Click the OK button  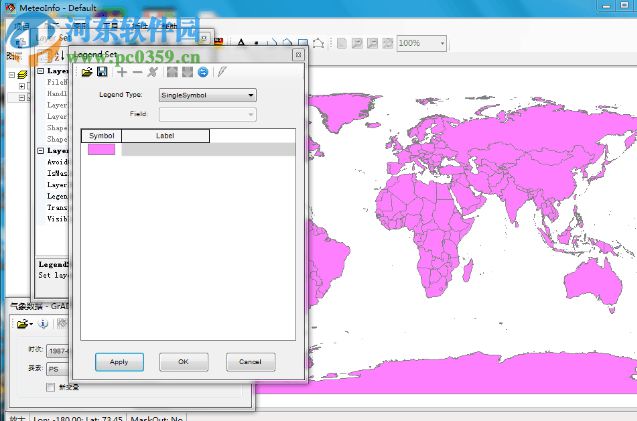pos(184,362)
